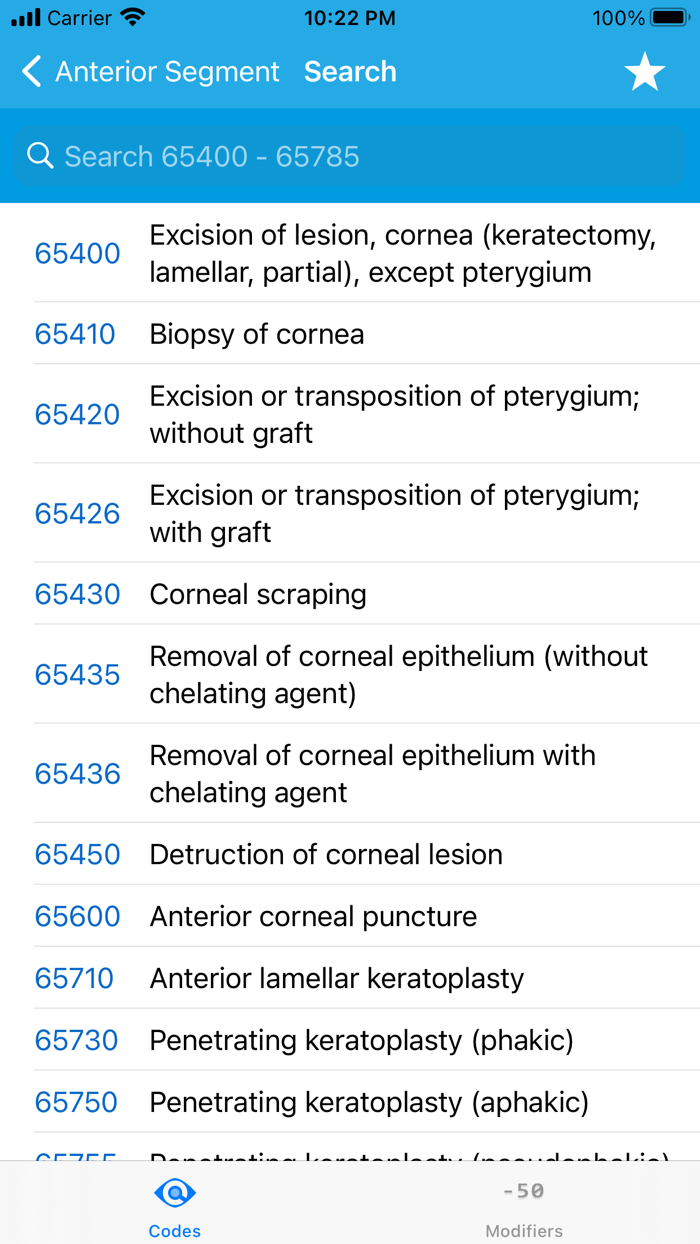700x1244 pixels.
Task: Tap the battery indicator
Action: [669, 16]
